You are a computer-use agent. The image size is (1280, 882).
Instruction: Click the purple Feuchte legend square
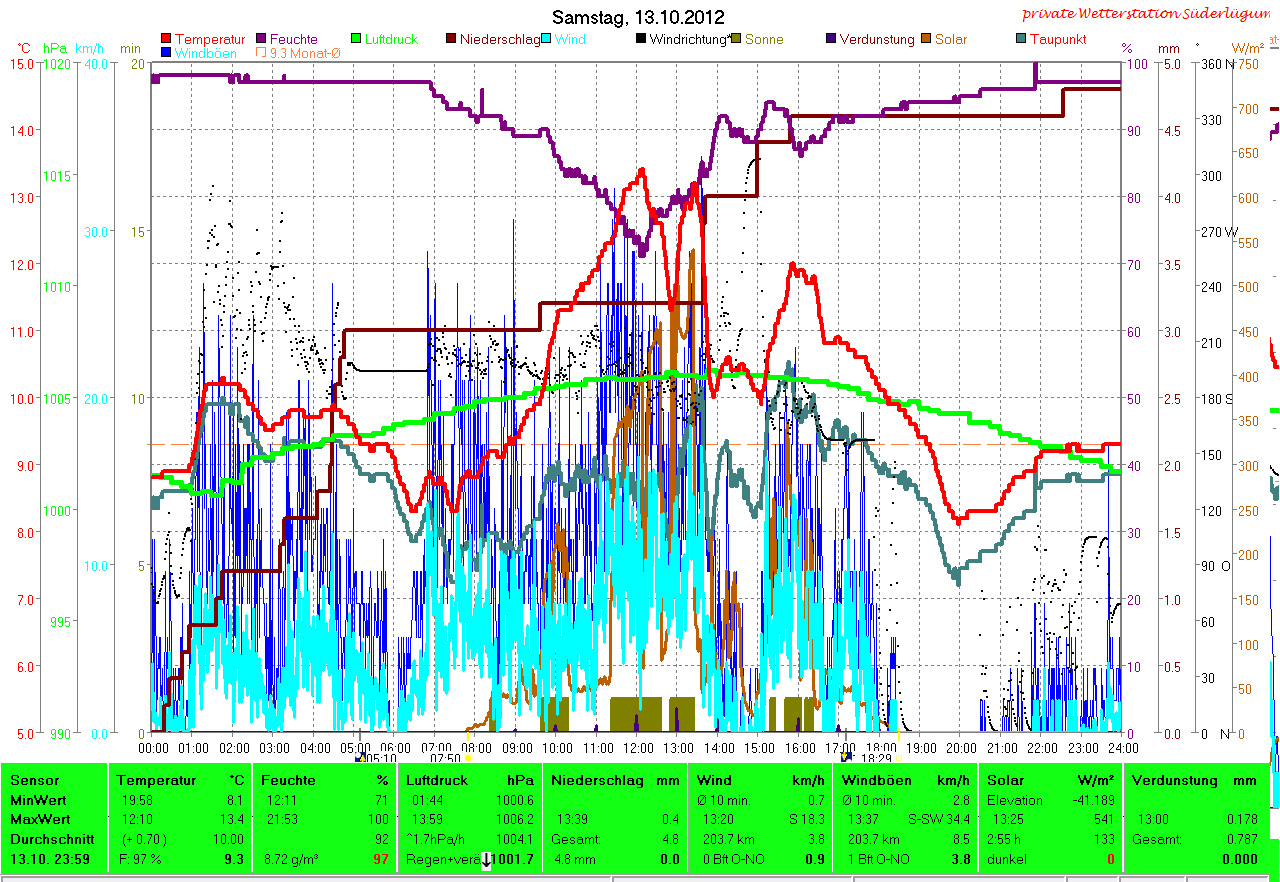coord(262,40)
